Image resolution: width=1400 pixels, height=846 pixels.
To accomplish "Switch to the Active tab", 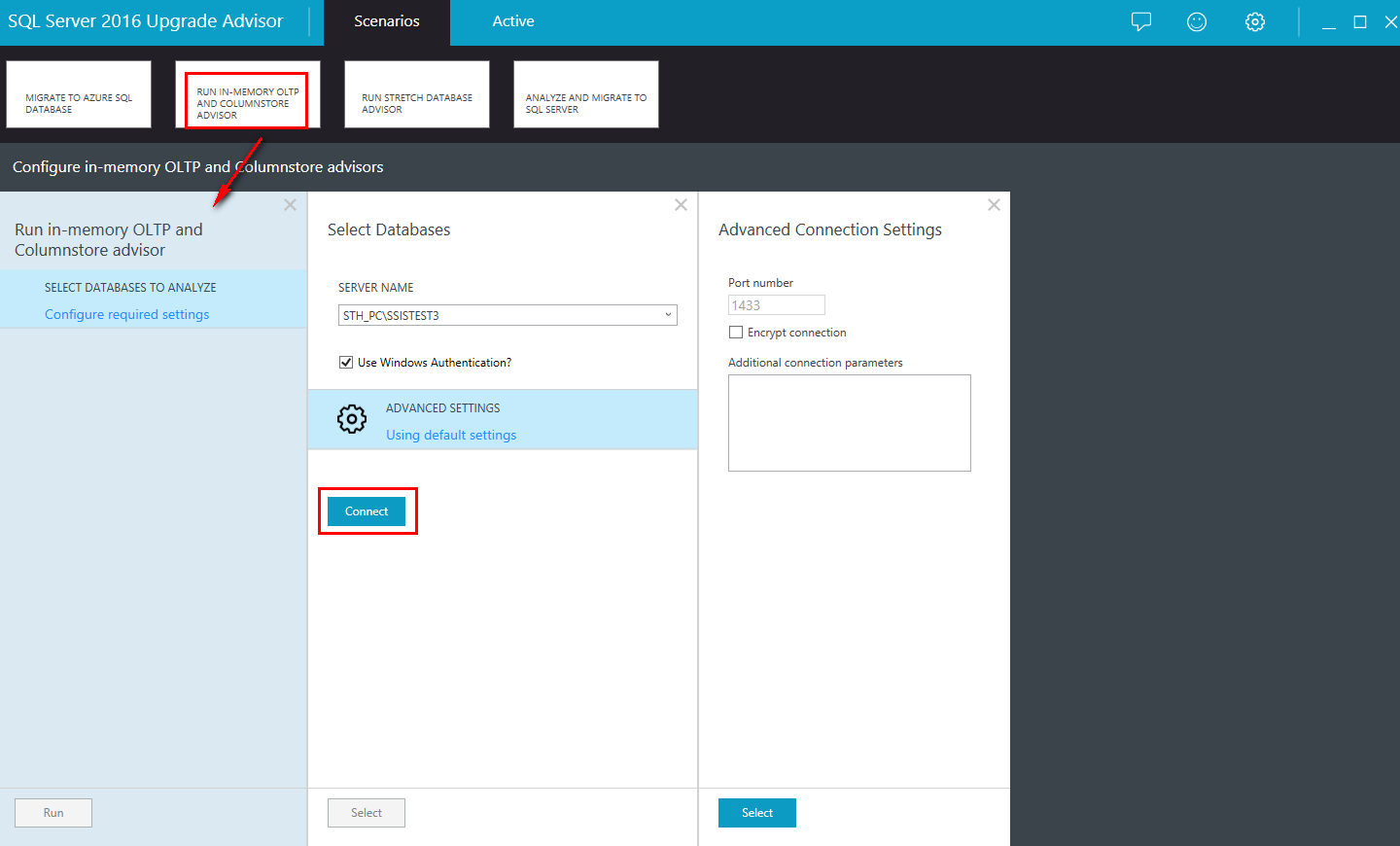I will coord(513,21).
